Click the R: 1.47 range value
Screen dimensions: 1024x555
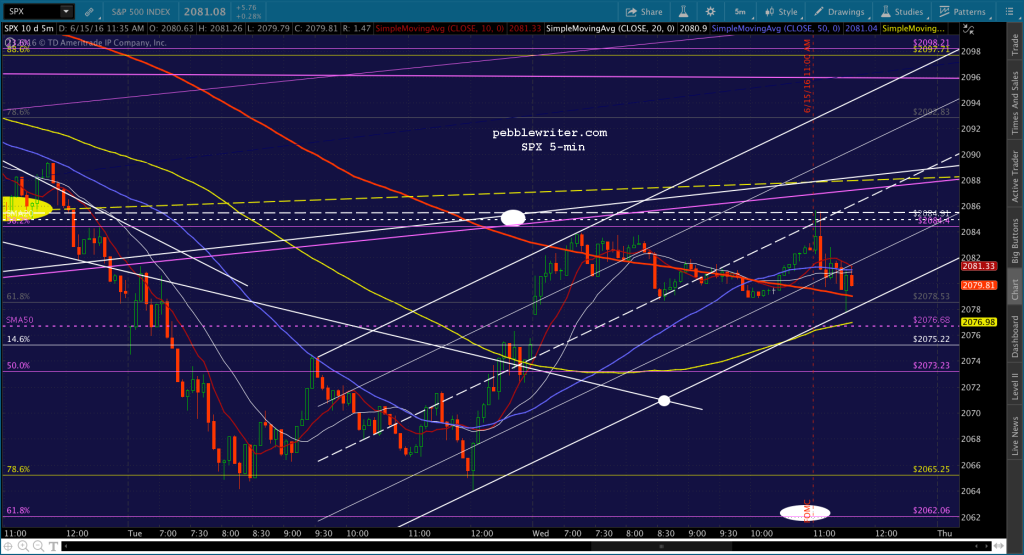coord(357,29)
